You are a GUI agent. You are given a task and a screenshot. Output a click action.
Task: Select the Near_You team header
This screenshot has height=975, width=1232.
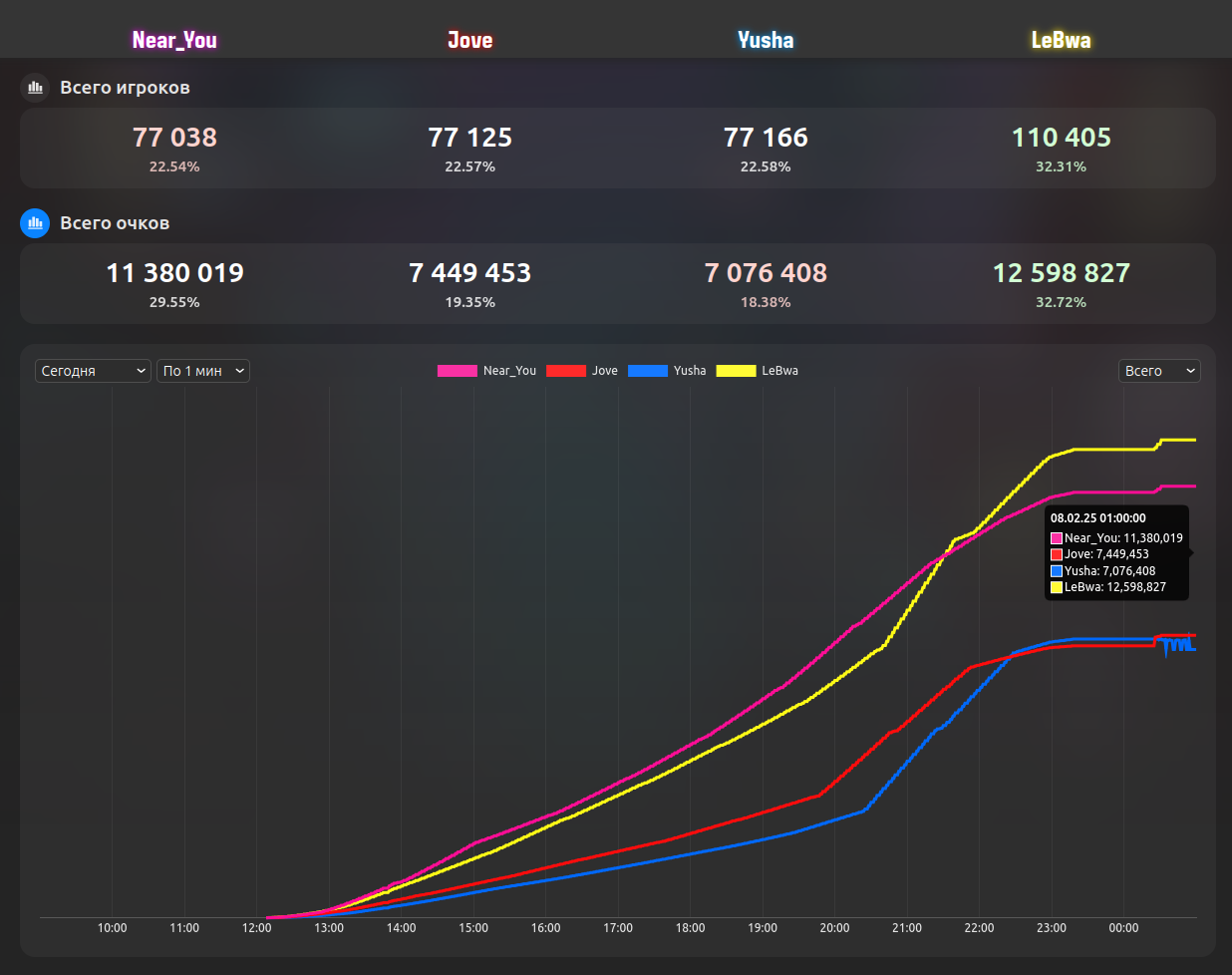coord(174,40)
